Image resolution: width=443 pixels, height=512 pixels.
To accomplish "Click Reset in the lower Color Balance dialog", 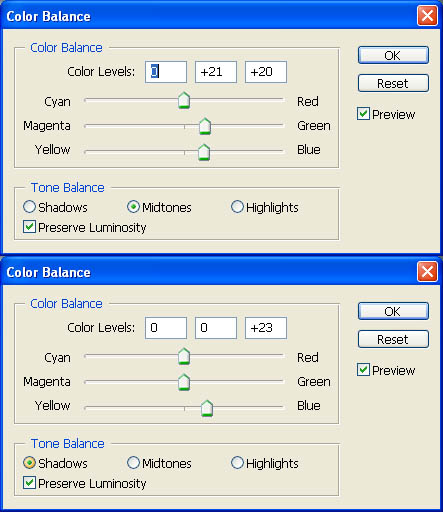I will coord(393,339).
